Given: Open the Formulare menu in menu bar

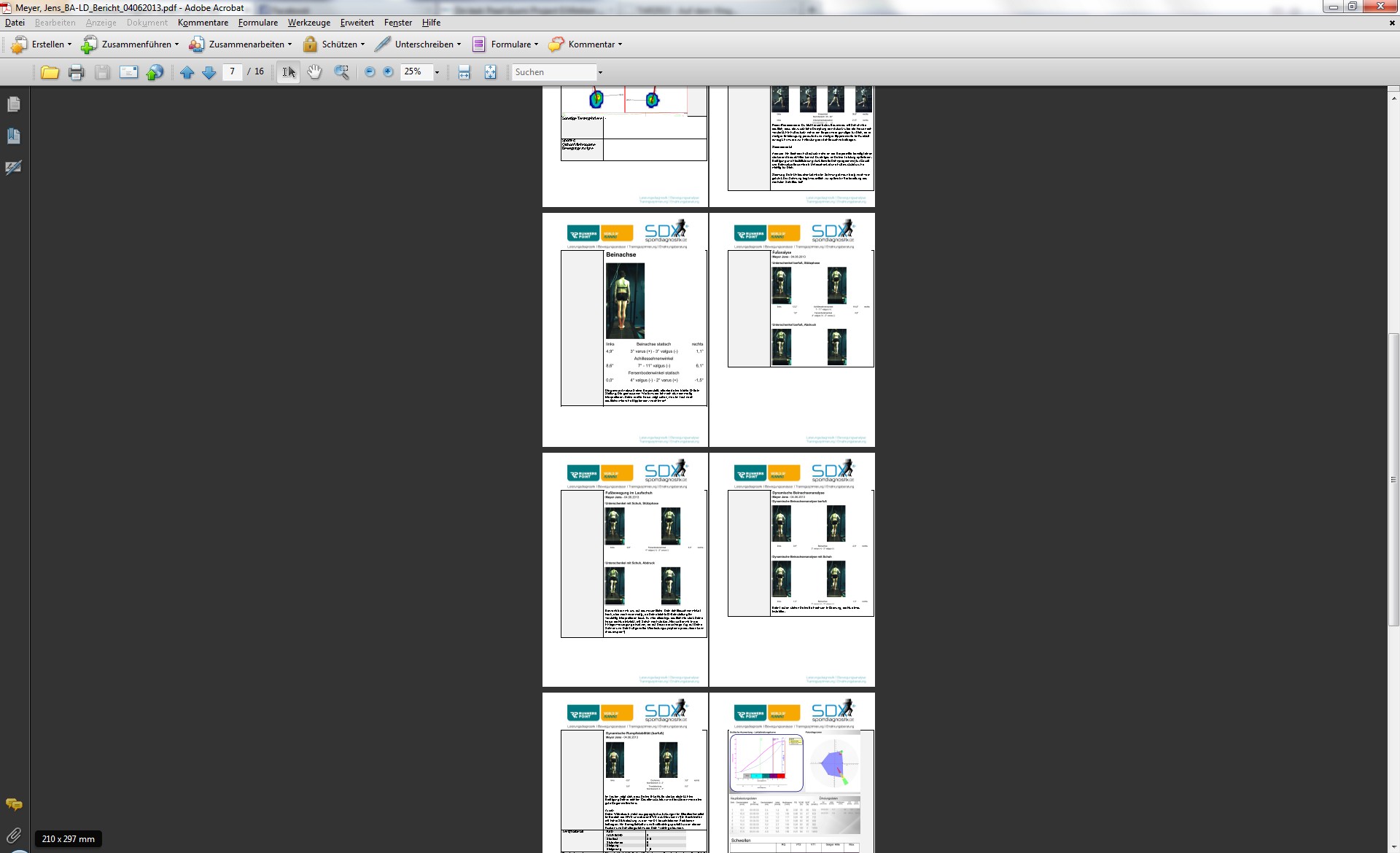Looking at the screenshot, I should (x=257, y=23).
